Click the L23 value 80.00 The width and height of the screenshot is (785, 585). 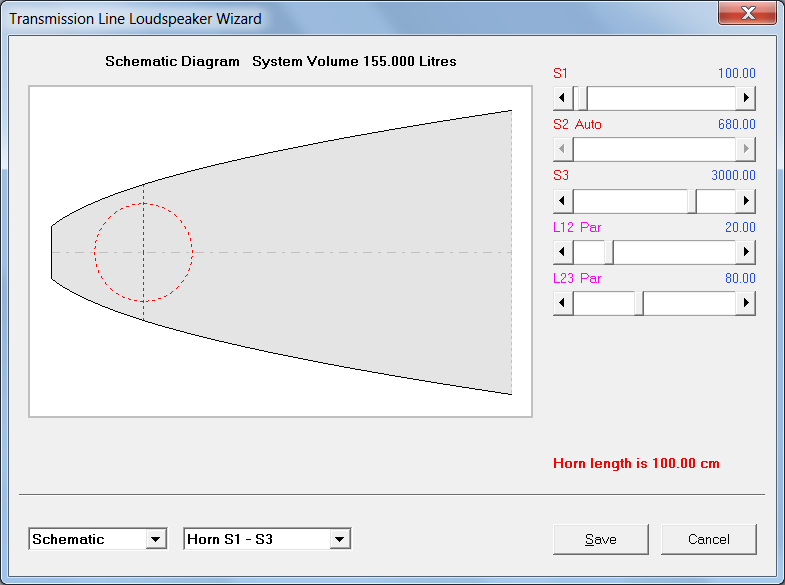click(740, 278)
